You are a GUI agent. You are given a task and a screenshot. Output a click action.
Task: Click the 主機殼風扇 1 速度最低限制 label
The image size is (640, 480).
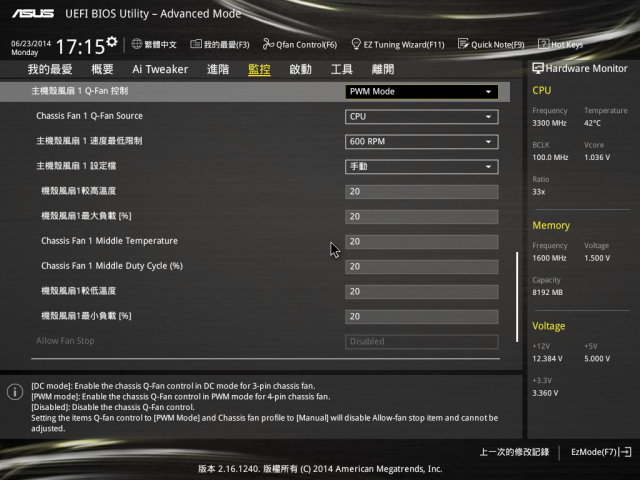tap(89, 141)
